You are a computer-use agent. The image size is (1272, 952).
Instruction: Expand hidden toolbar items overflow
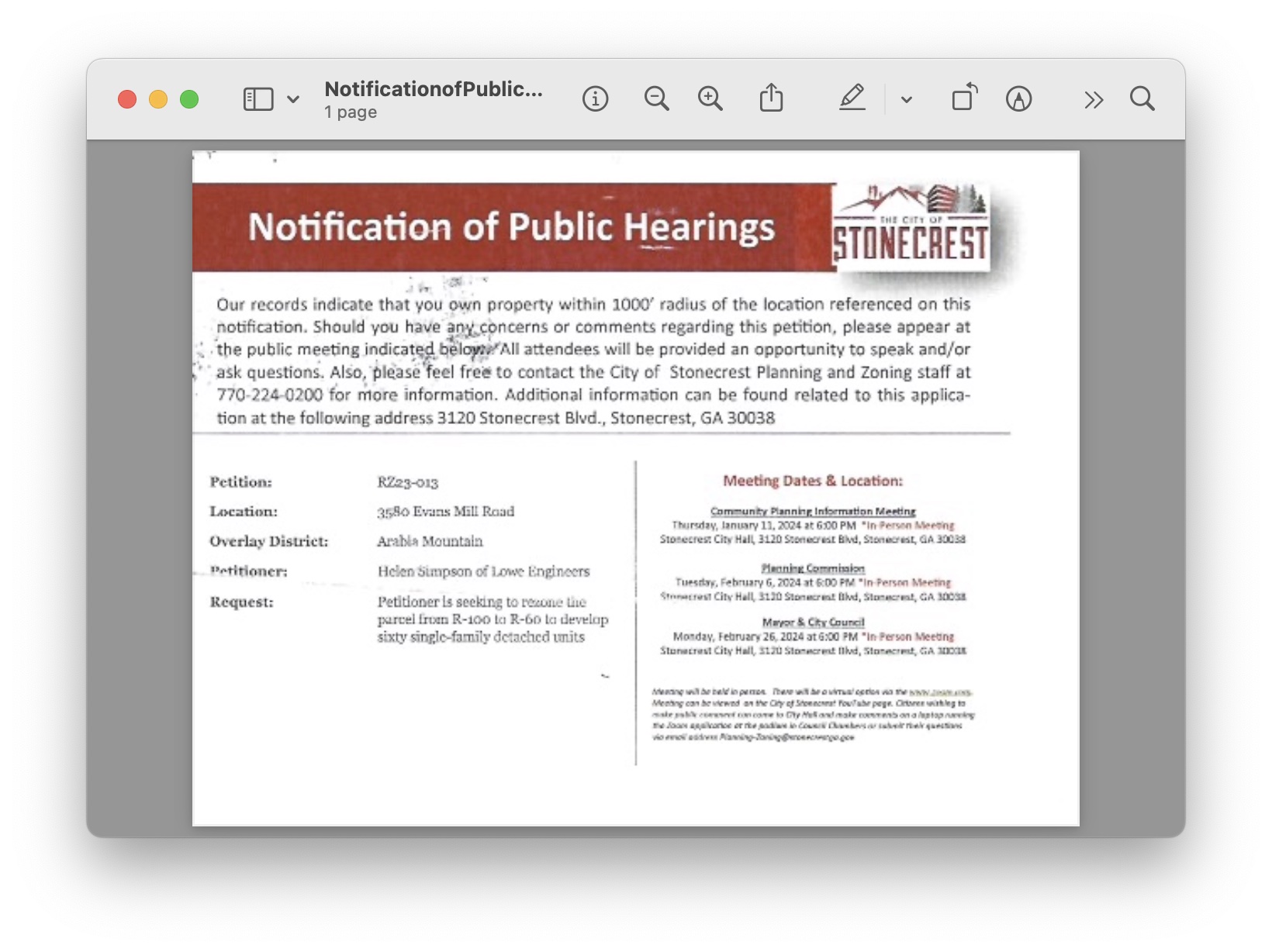coord(1094,99)
